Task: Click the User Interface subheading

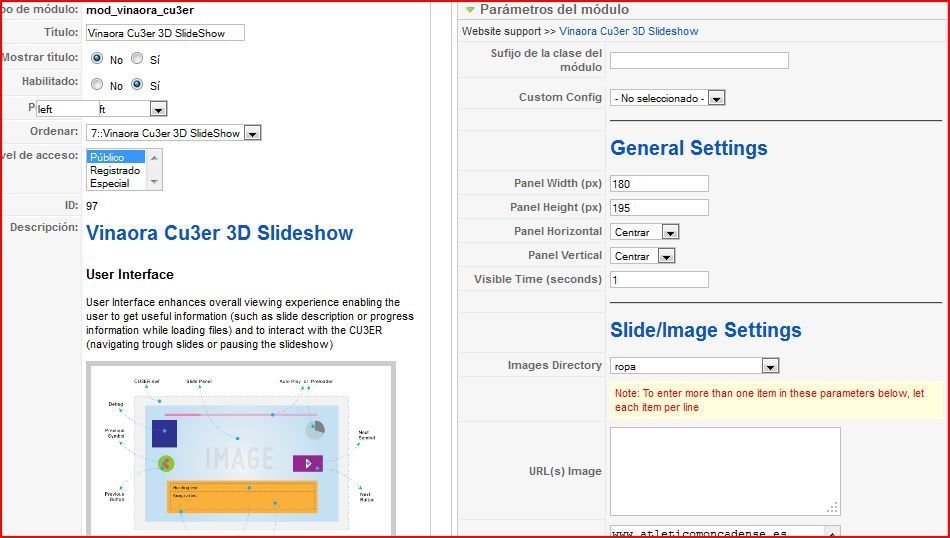Action: click(130, 274)
